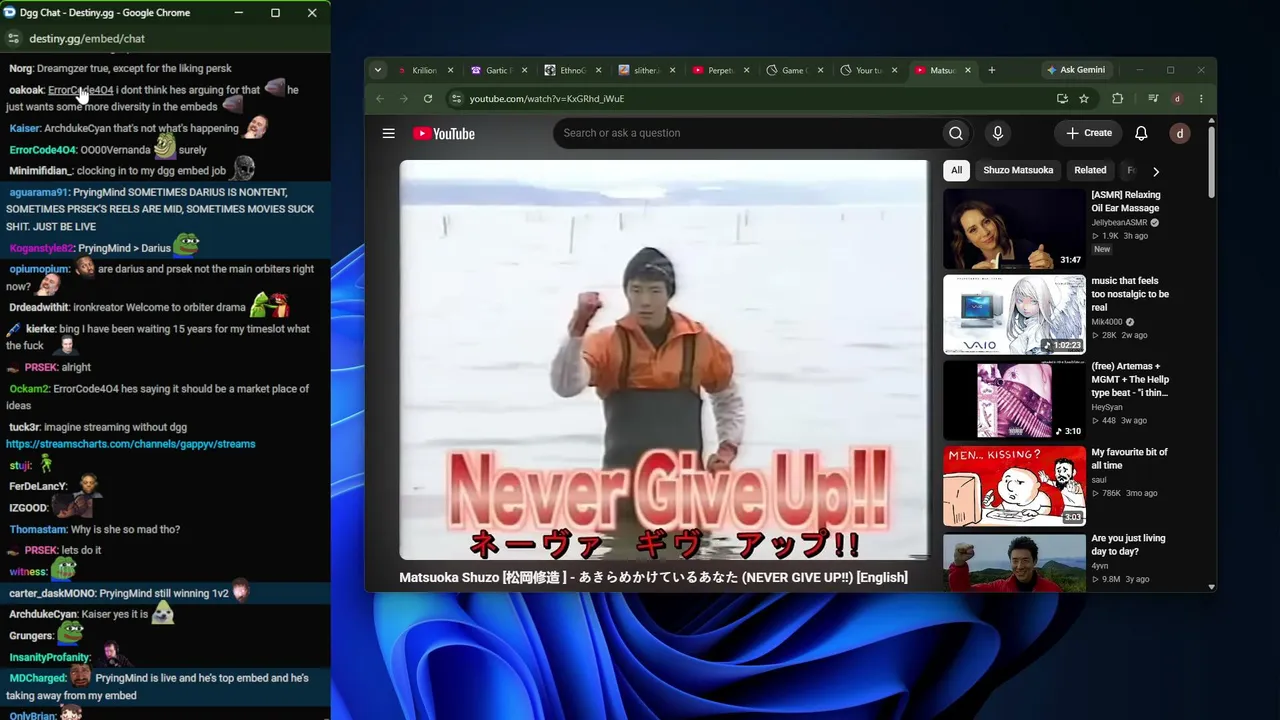Open a new tab with the plus button
The image size is (1280, 720).
tap(992, 70)
